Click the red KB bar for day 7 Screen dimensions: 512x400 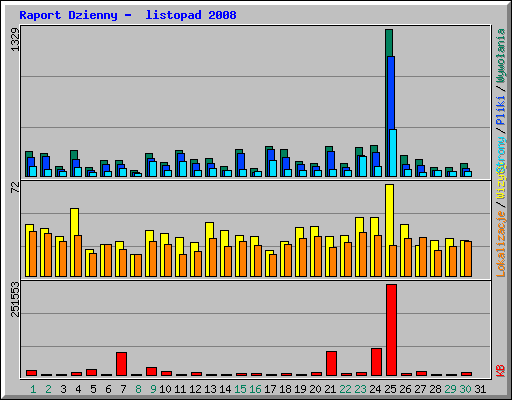[x=121, y=364]
